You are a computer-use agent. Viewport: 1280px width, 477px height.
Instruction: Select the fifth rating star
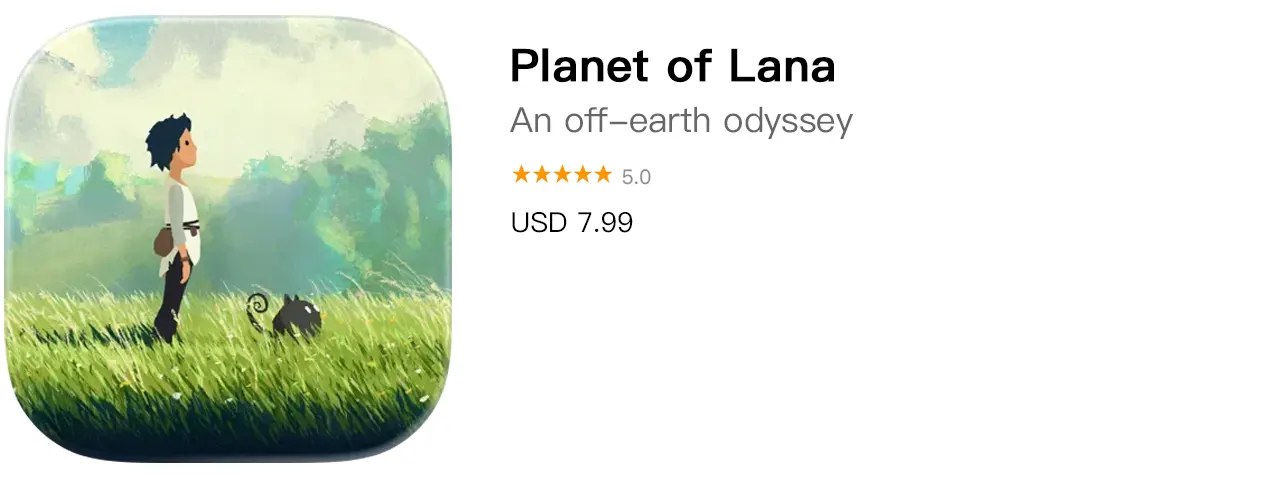602,175
